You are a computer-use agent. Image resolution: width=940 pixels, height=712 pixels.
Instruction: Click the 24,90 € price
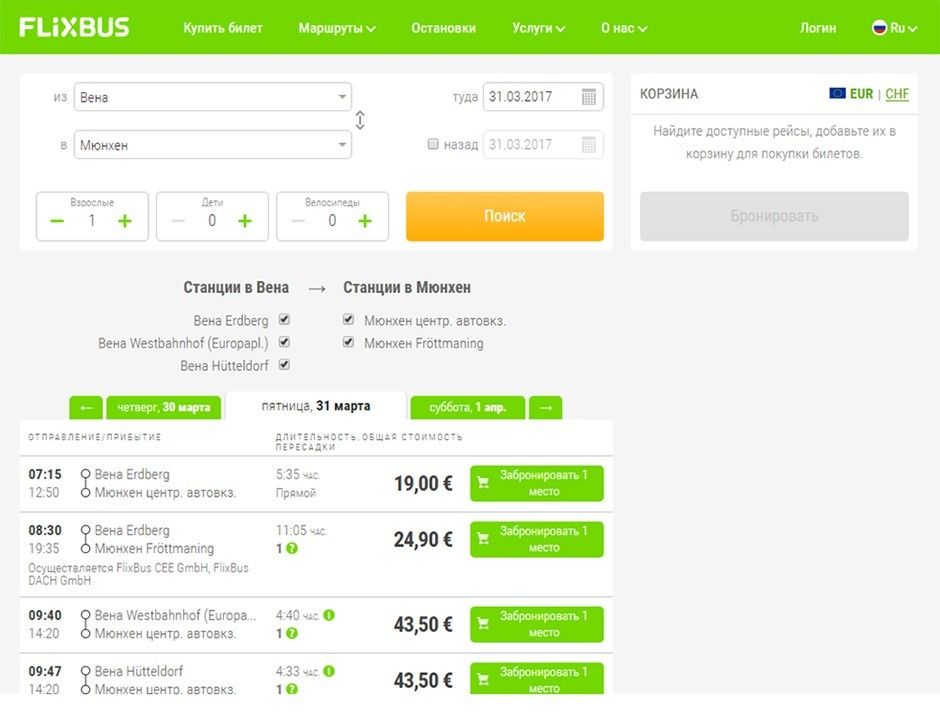coord(423,539)
